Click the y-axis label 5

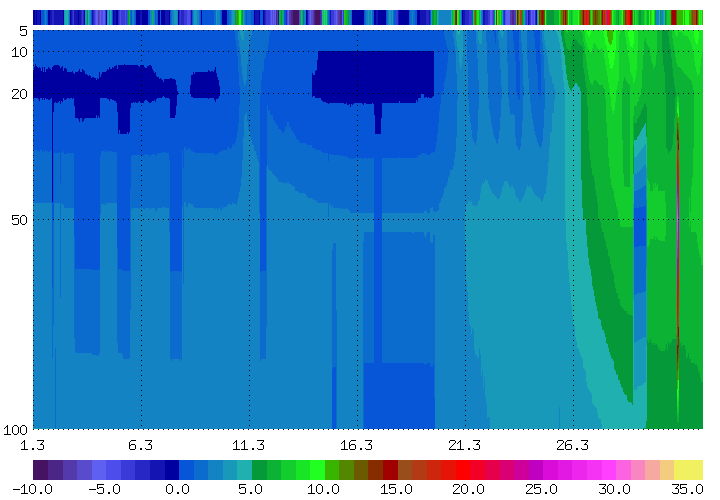coord(23,32)
